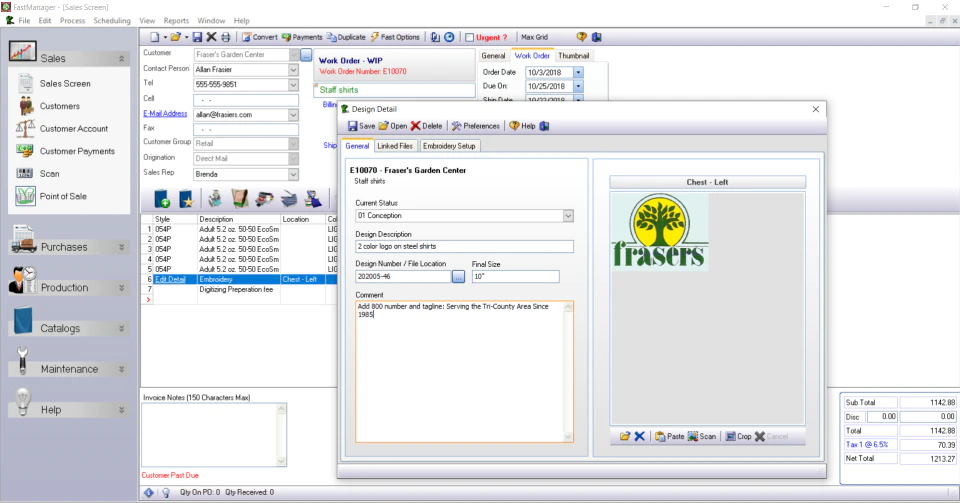Open Preferences in Design Detail toolbar

476,126
